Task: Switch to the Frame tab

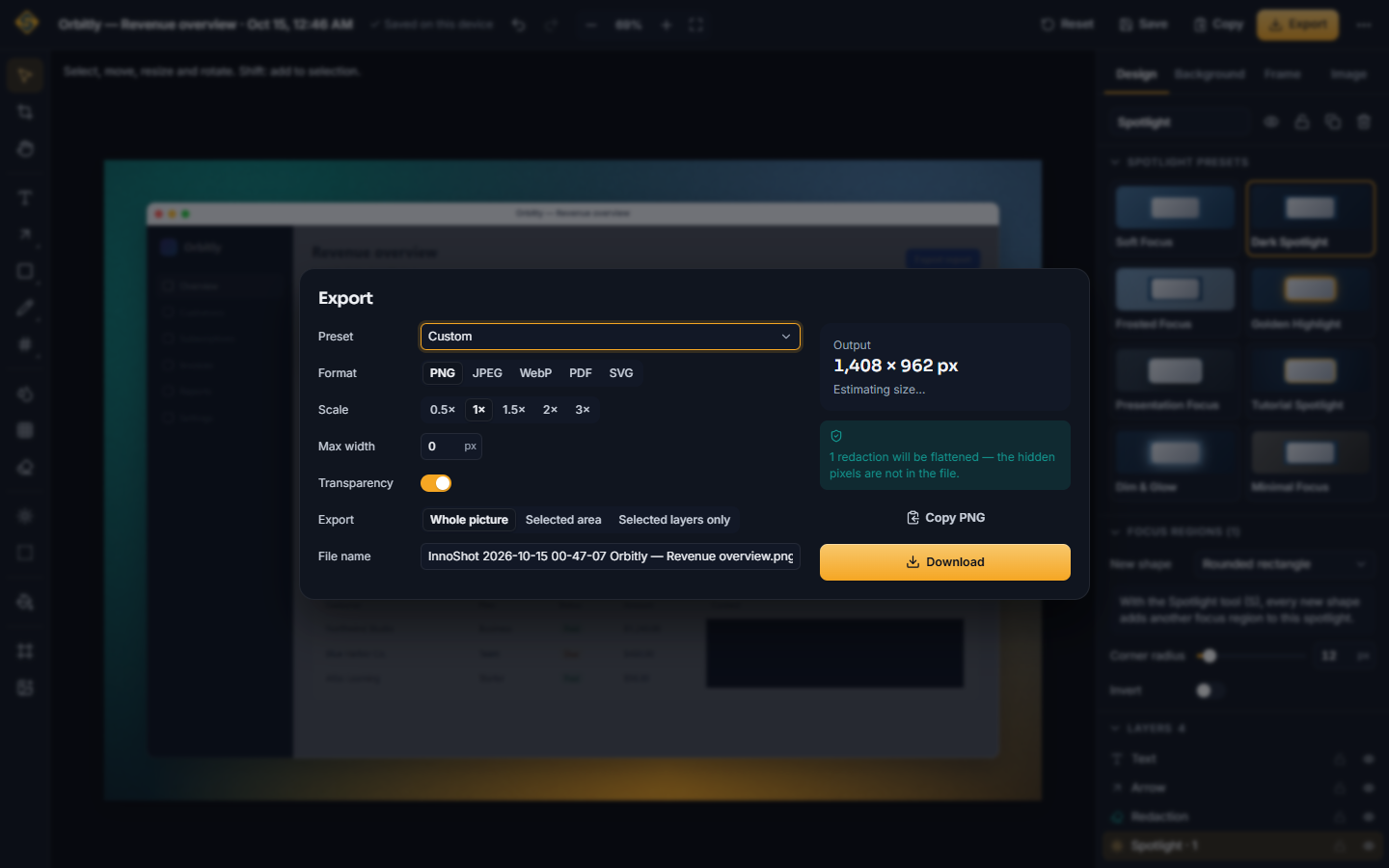Action: coord(1282,74)
